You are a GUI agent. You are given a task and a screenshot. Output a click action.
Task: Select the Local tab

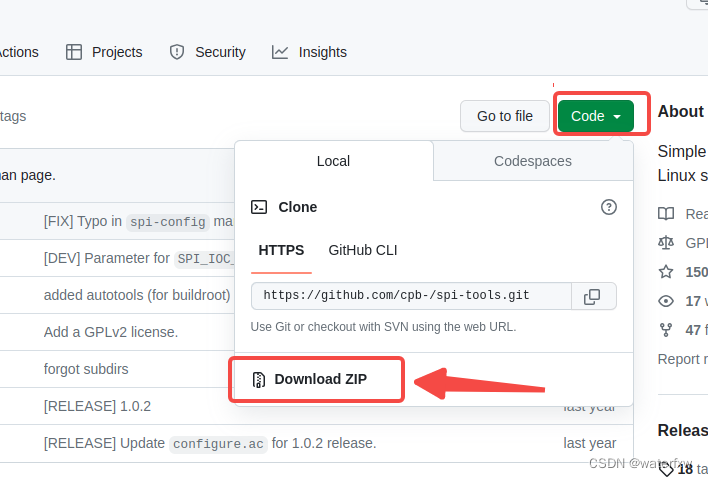click(x=333, y=161)
